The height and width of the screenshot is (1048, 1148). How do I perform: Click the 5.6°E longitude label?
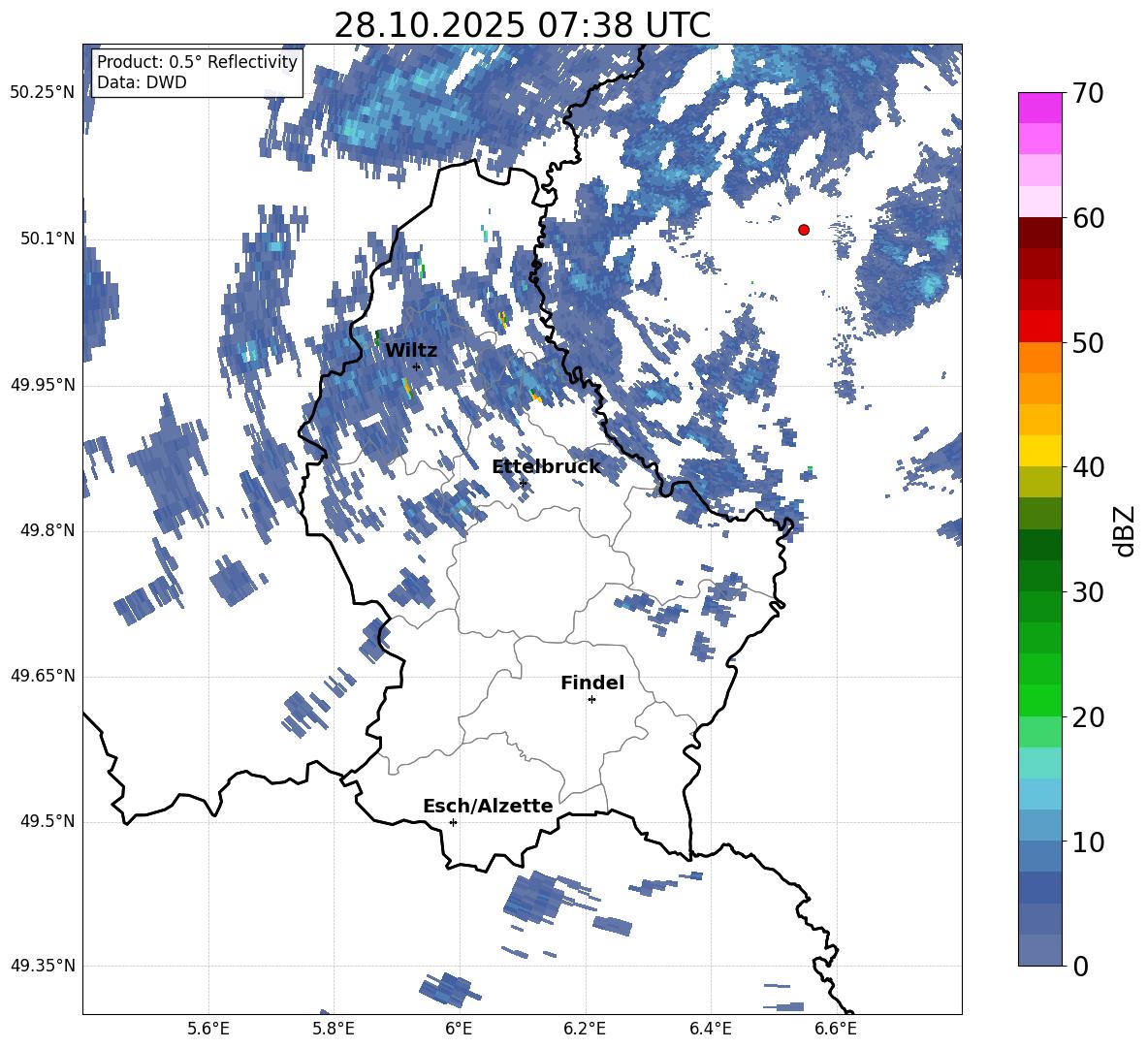click(208, 1029)
